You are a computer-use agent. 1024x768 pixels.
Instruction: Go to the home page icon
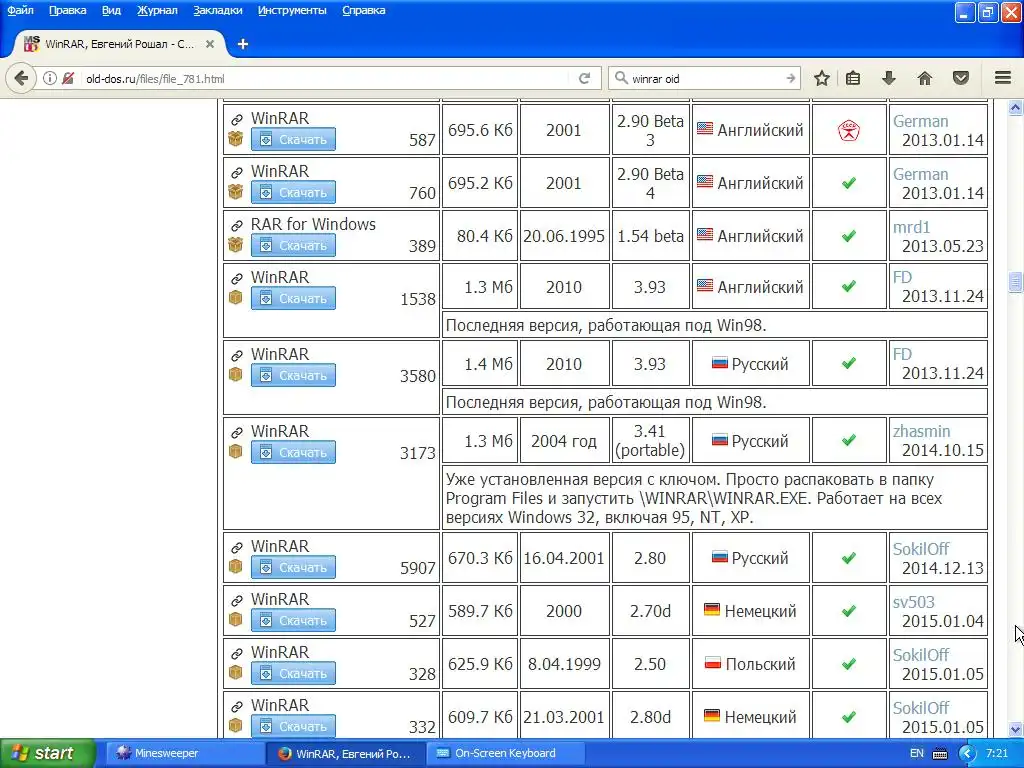point(924,78)
